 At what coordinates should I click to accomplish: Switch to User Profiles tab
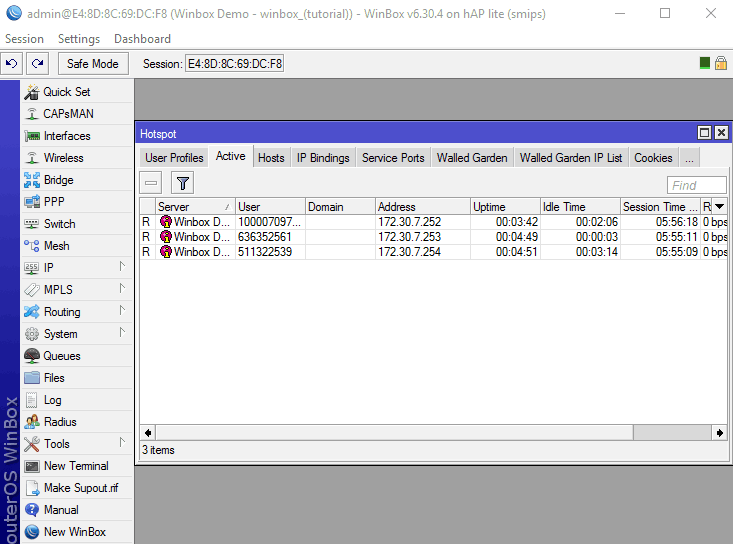[x=174, y=158]
